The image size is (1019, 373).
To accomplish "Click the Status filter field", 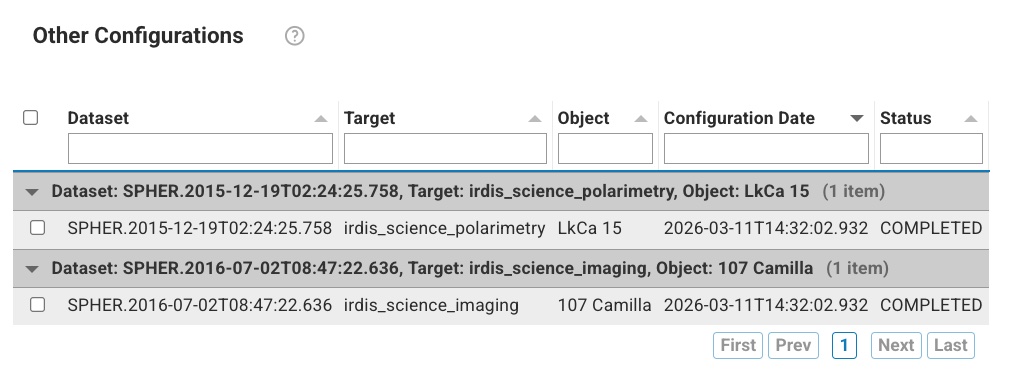I will click(x=931, y=148).
